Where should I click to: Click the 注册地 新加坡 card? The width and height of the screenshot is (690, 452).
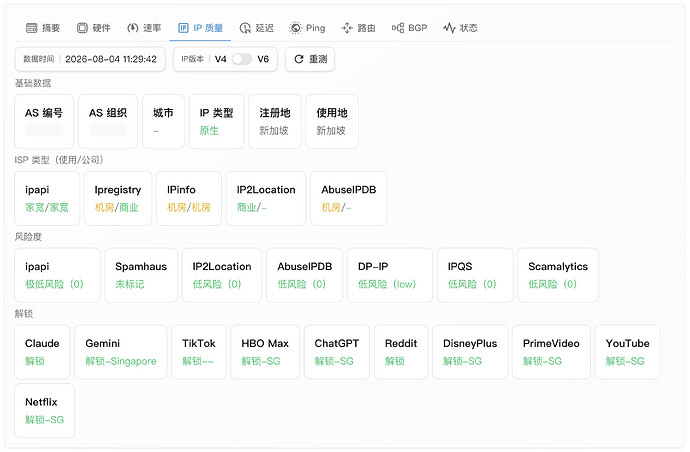pyautogui.click(x=275, y=121)
